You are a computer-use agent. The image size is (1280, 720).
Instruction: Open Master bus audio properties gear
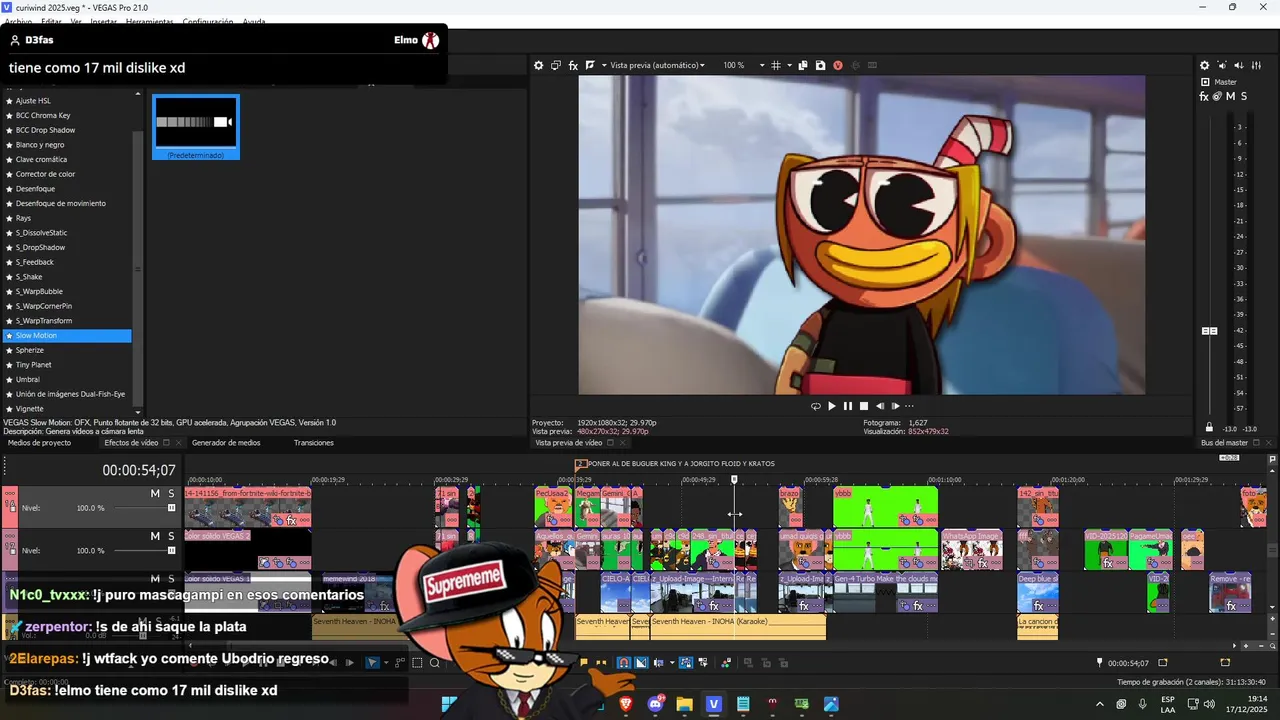[x=1205, y=65]
